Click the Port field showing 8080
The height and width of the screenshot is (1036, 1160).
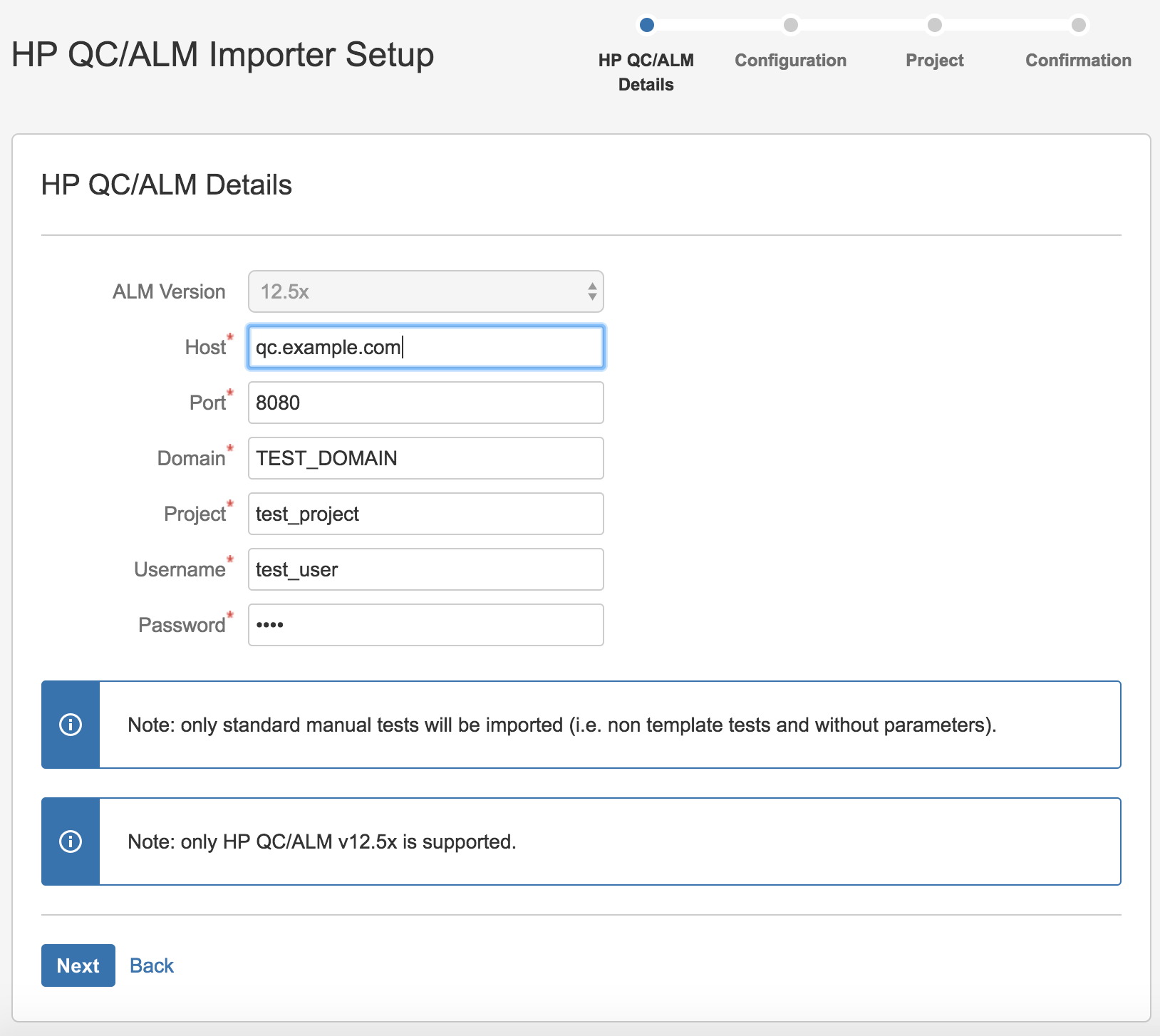(425, 403)
